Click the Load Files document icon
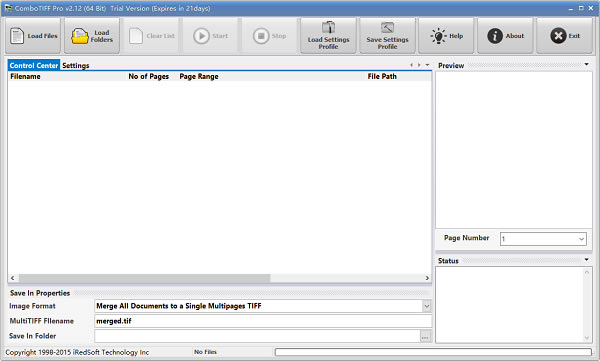The width and height of the screenshot is (600, 361). (x=17, y=36)
